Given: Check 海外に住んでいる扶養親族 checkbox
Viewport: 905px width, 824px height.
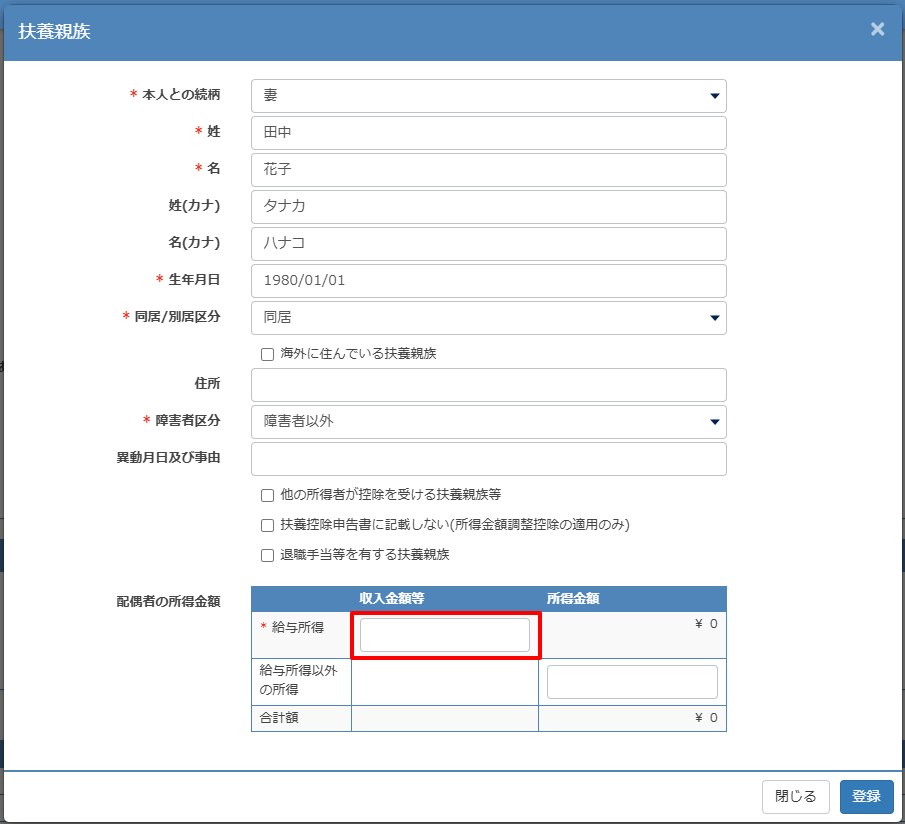Looking at the screenshot, I should point(267,354).
